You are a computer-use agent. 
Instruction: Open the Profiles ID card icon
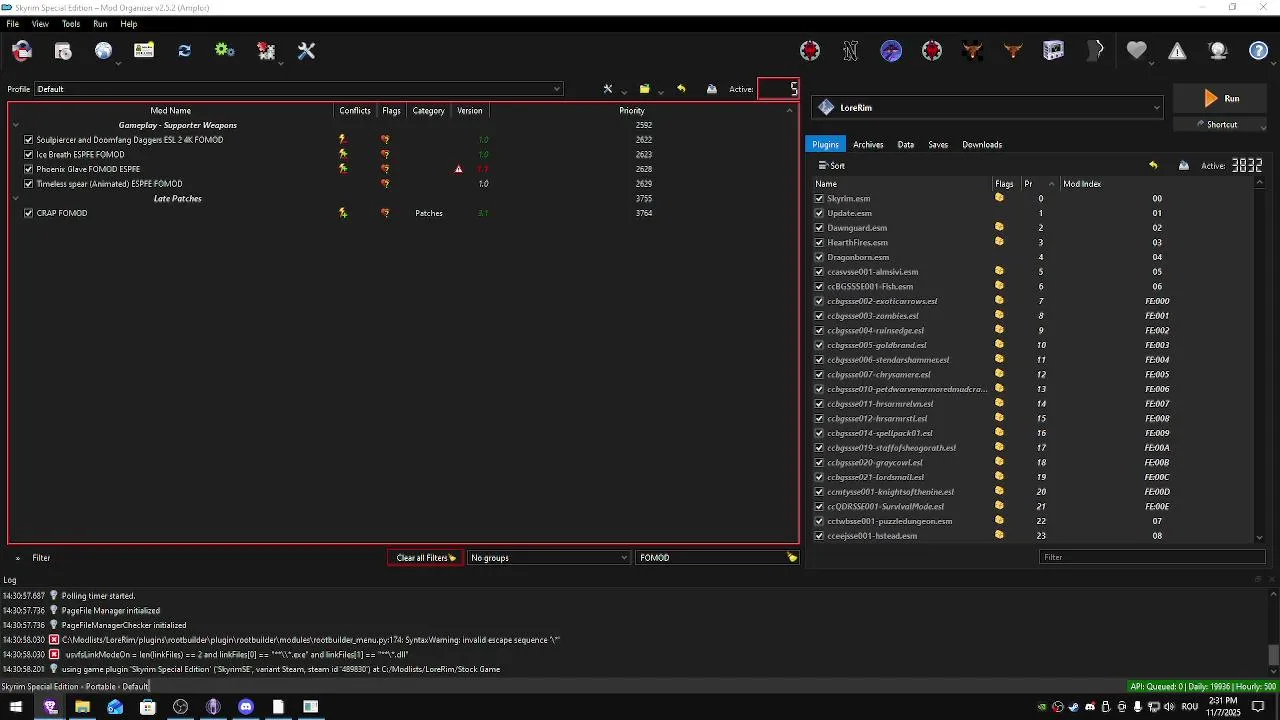coord(144,50)
